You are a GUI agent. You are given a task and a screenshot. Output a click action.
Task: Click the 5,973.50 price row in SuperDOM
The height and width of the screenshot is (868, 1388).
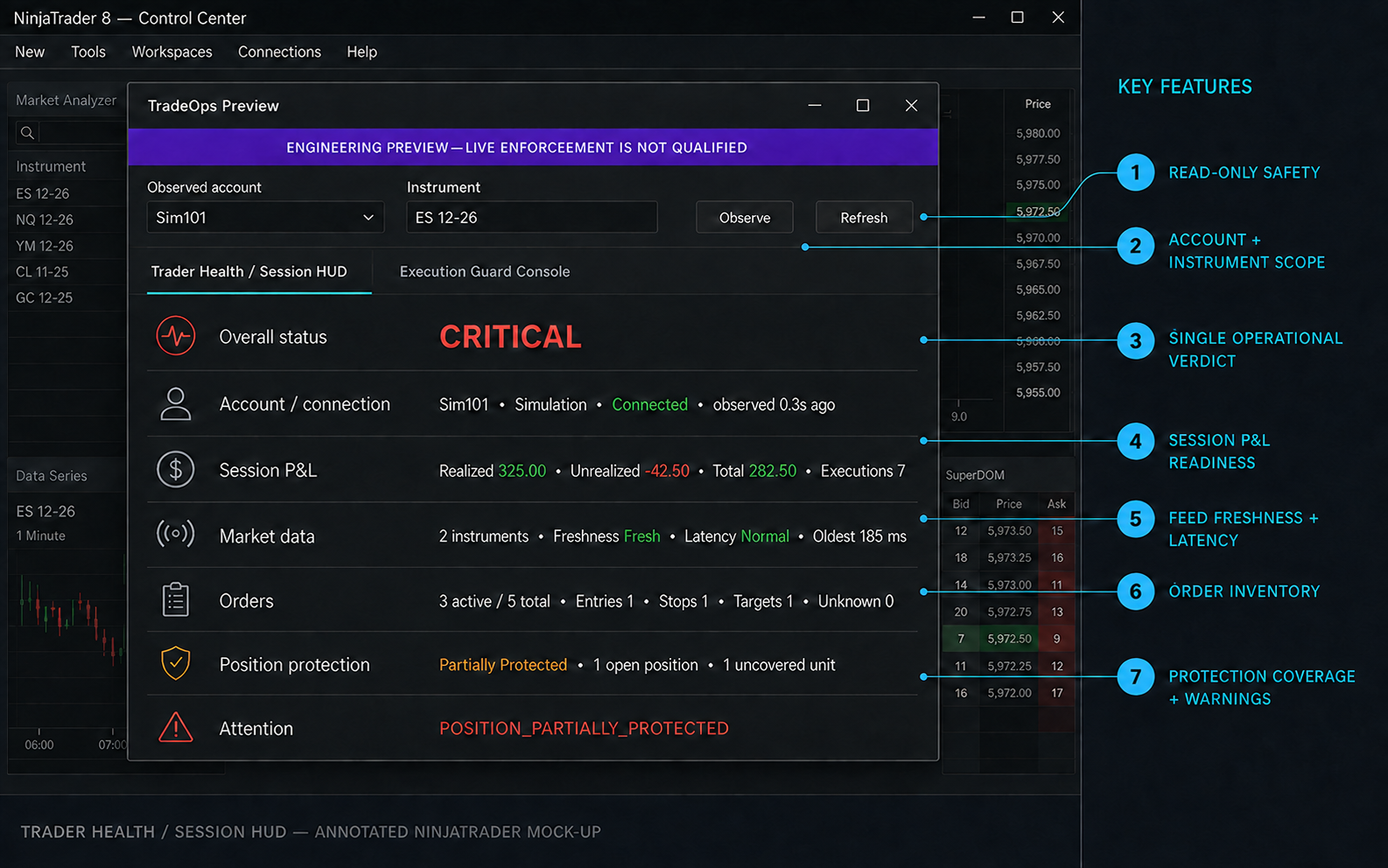[1009, 531]
